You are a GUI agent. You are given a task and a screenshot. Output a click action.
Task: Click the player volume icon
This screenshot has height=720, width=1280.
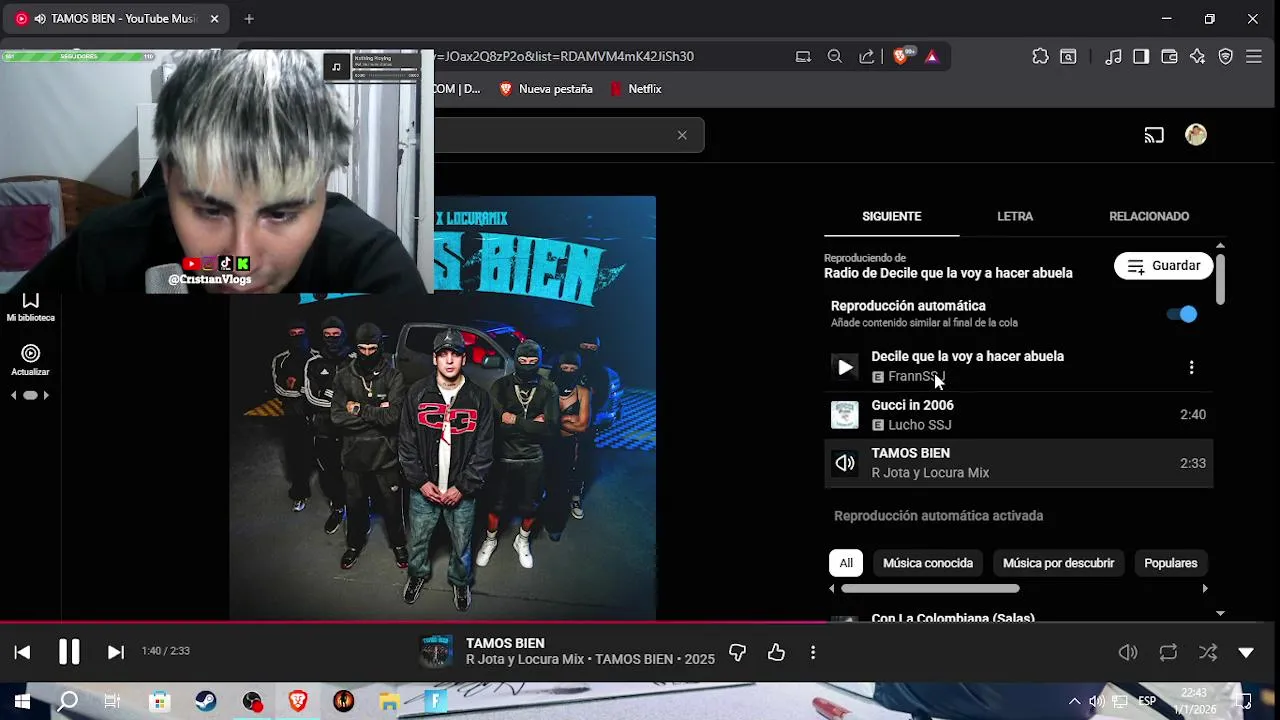click(x=1128, y=652)
